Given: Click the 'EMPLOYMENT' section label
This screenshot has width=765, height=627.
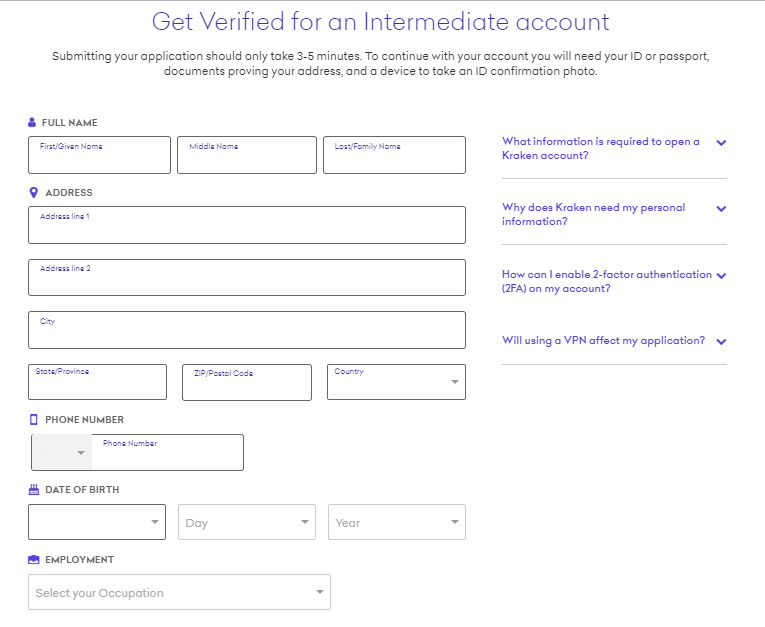Looking at the screenshot, I should tap(80, 560).
